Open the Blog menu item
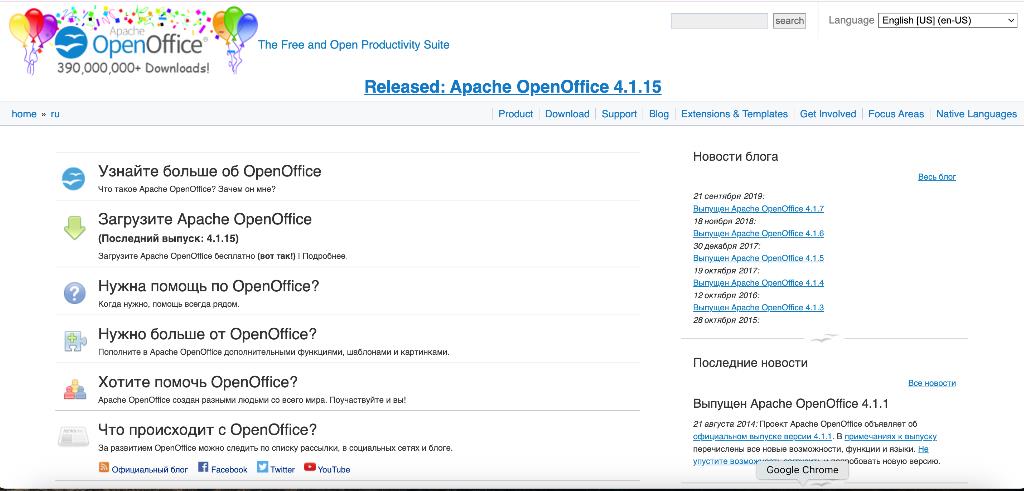This screenshot has width=1024, height=491. [659, 114]
